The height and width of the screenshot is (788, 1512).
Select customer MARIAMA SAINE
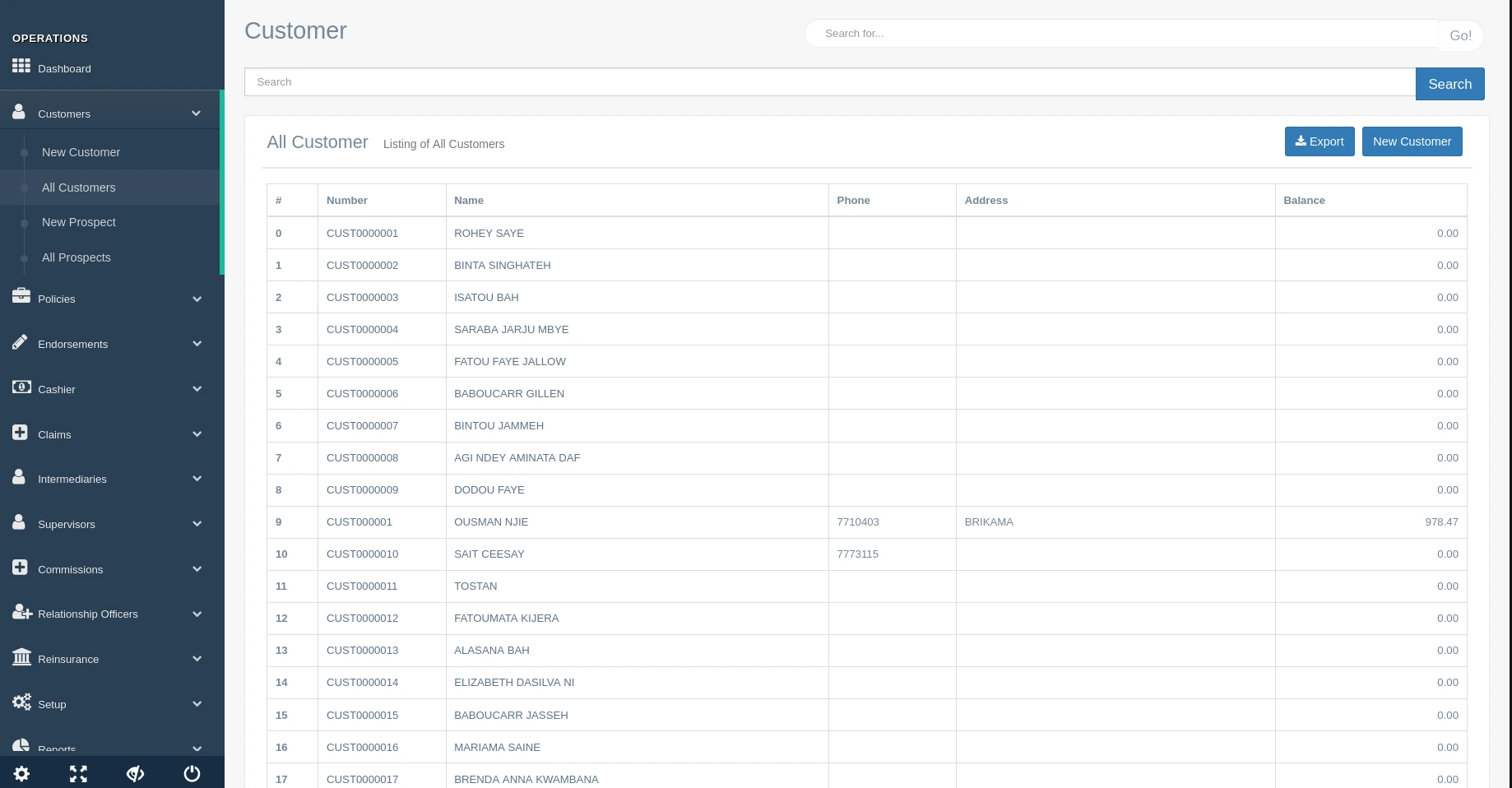point(497,747)
